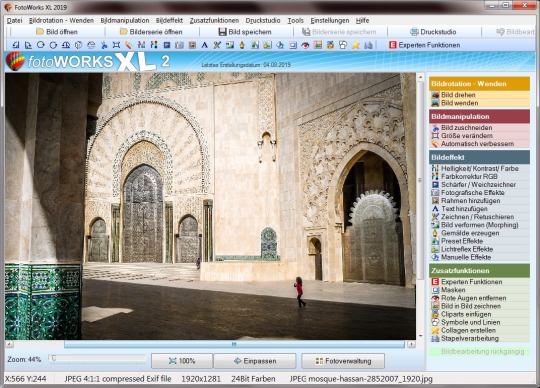The image size is (540, 388).
Task: Click the draw/retouch tool icon in the toolbar
Action: (x=217, y=45)
